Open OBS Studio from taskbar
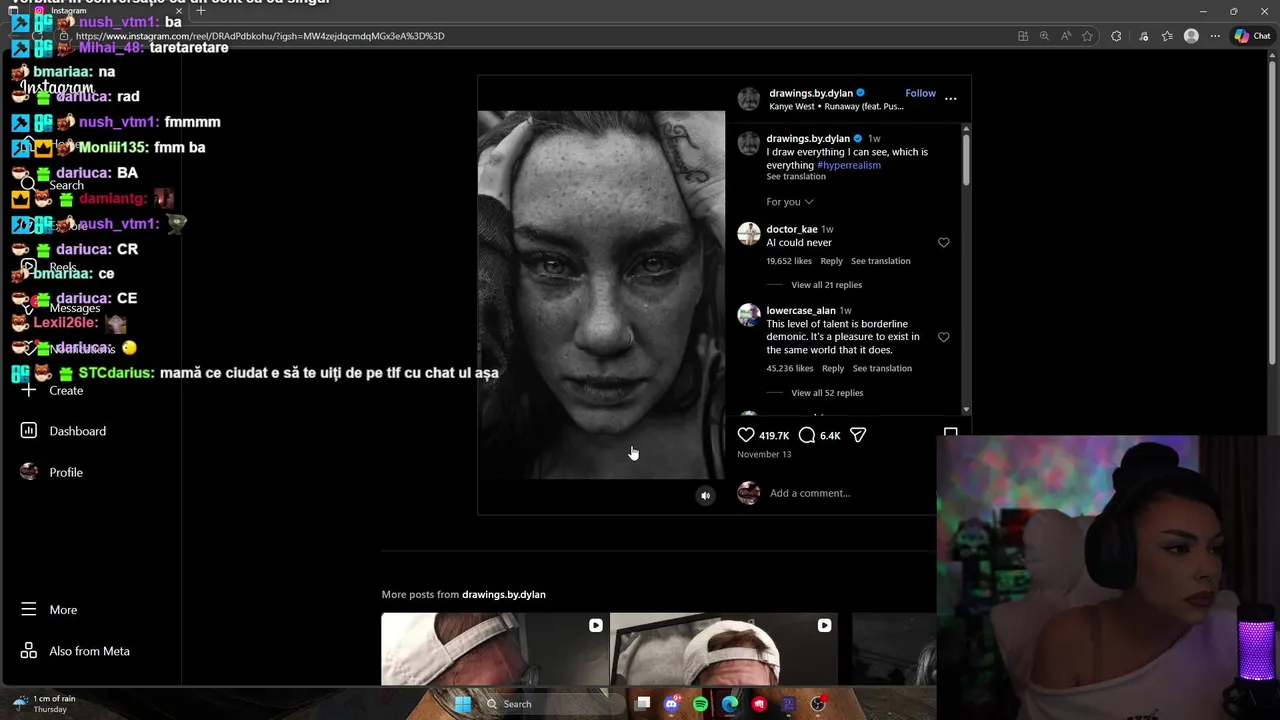 tap(818, 704)
